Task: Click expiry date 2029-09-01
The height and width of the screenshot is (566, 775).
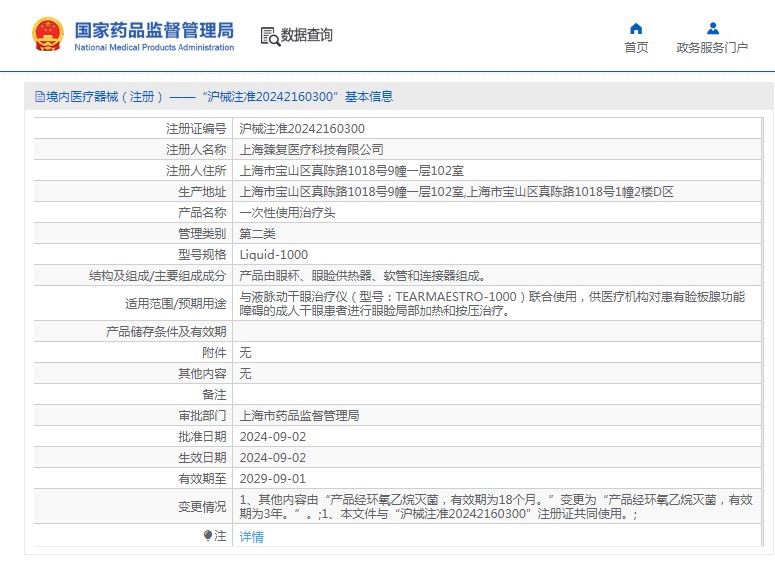Action: [273, 479]
